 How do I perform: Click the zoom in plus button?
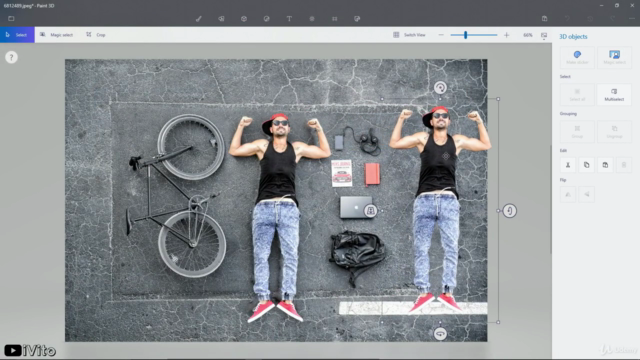coord(507,35)
